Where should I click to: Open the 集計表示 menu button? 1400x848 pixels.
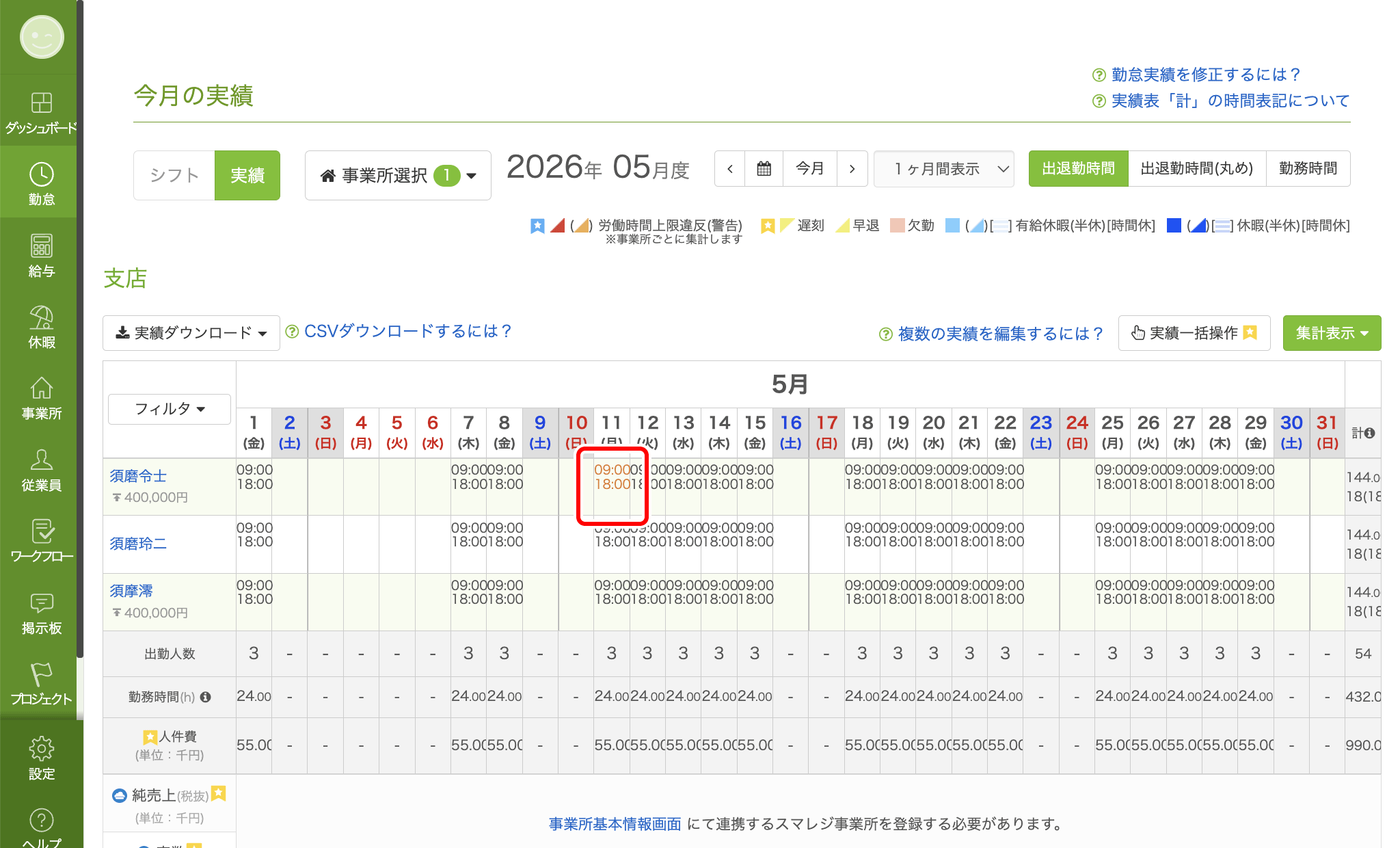1332,333
